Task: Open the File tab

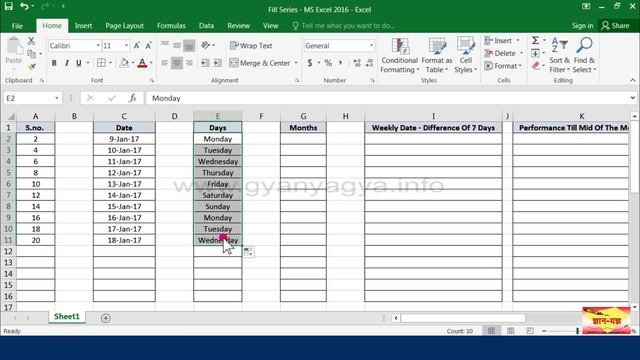Action: pyautogui.click(x=17, y=26)
